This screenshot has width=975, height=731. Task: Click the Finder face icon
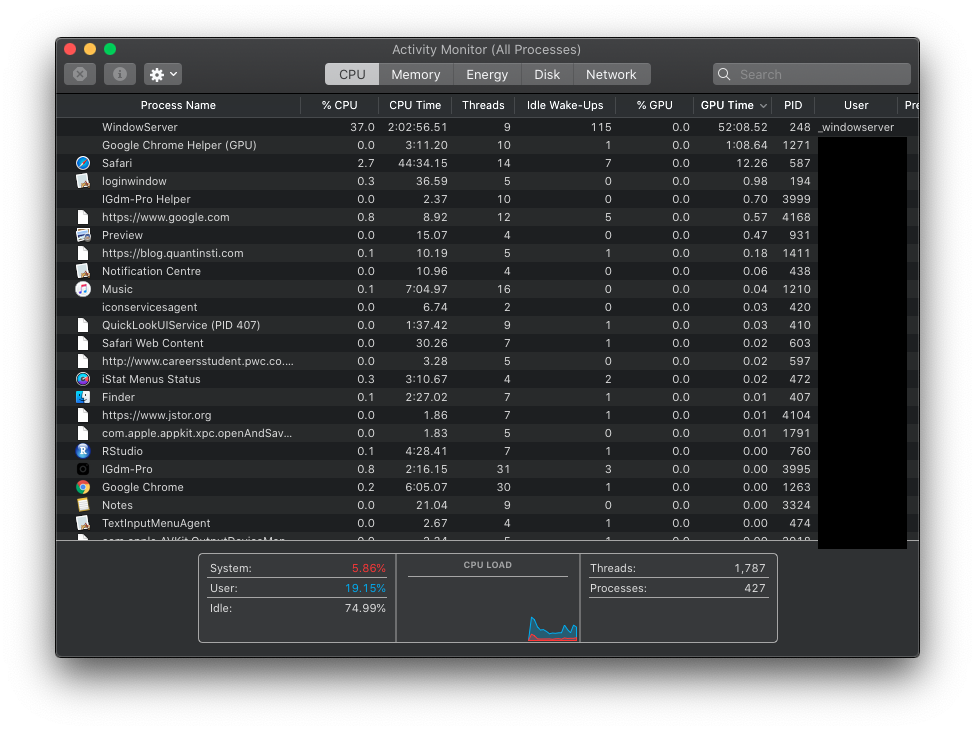pos(83,397)
